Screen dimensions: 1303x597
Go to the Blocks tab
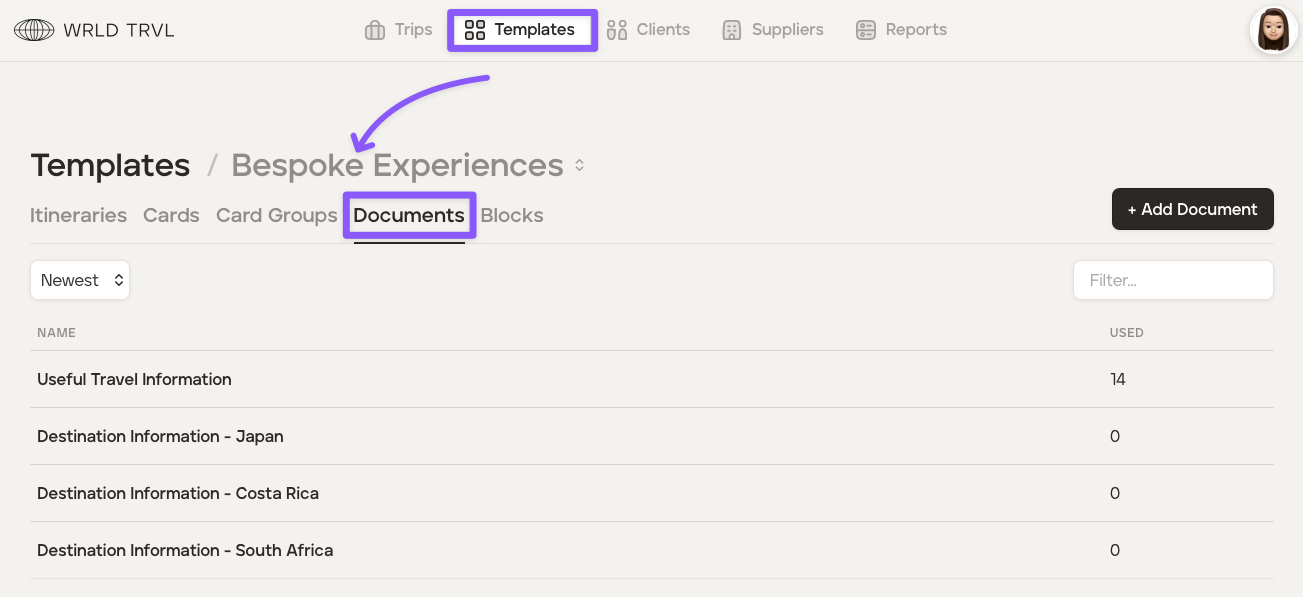pyautogui.click(x=512, y=215)
